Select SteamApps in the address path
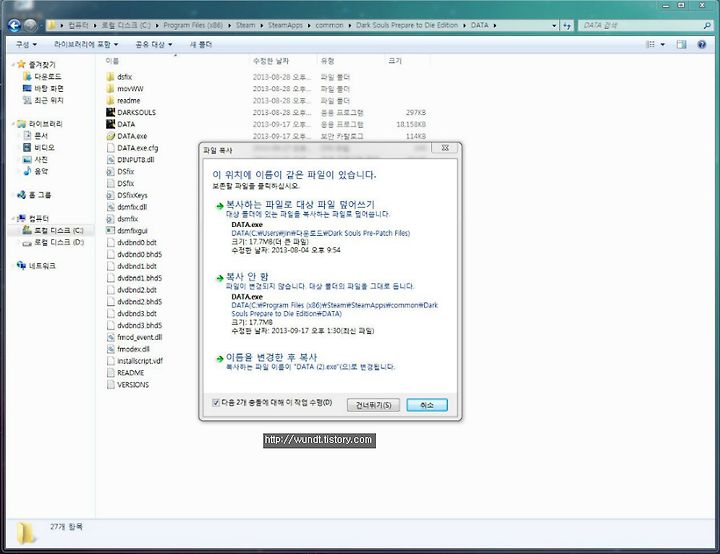Viewport: 720px width, 554px height. coord(285,25)
